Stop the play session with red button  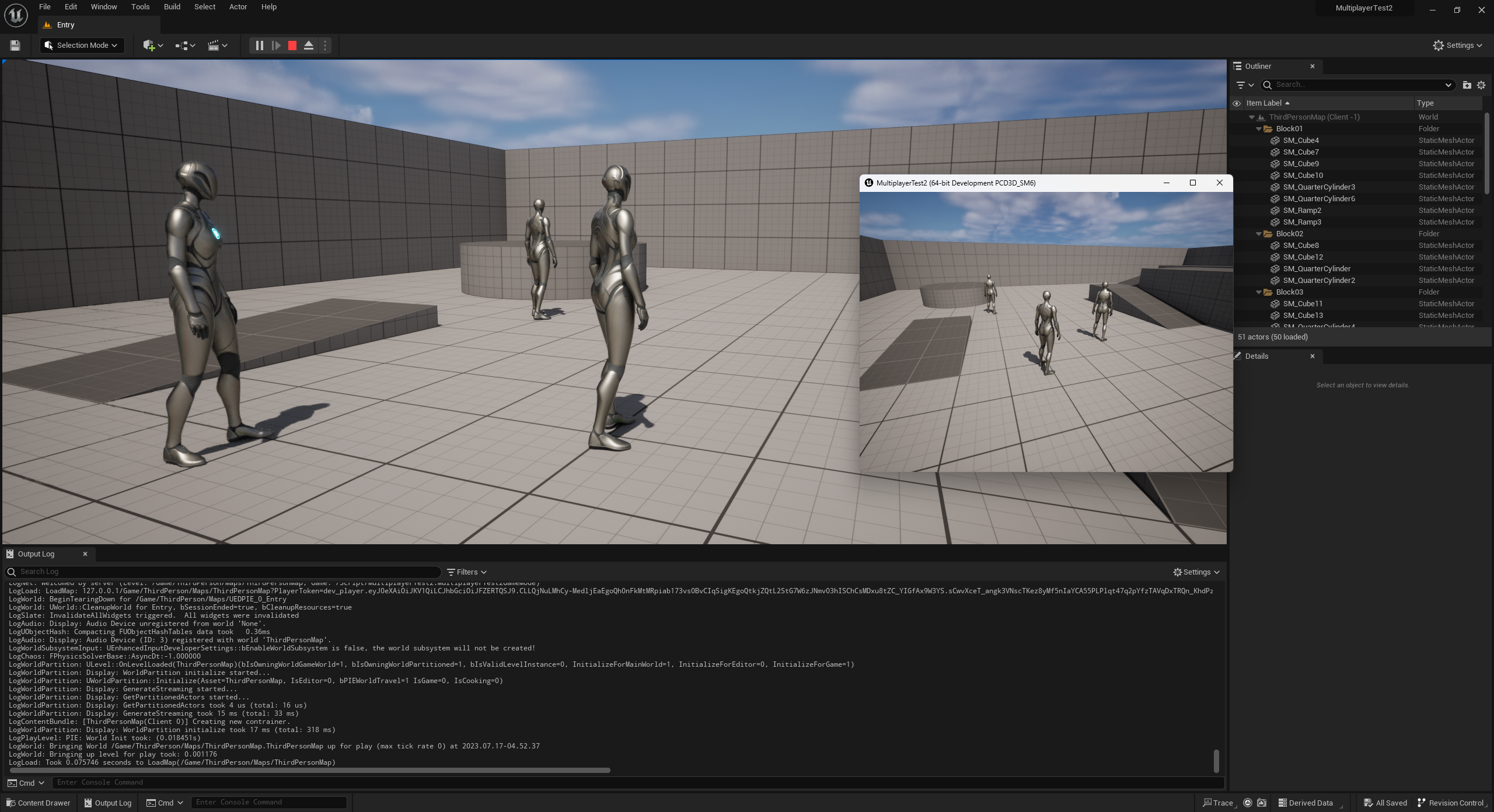tap(292, 45)
